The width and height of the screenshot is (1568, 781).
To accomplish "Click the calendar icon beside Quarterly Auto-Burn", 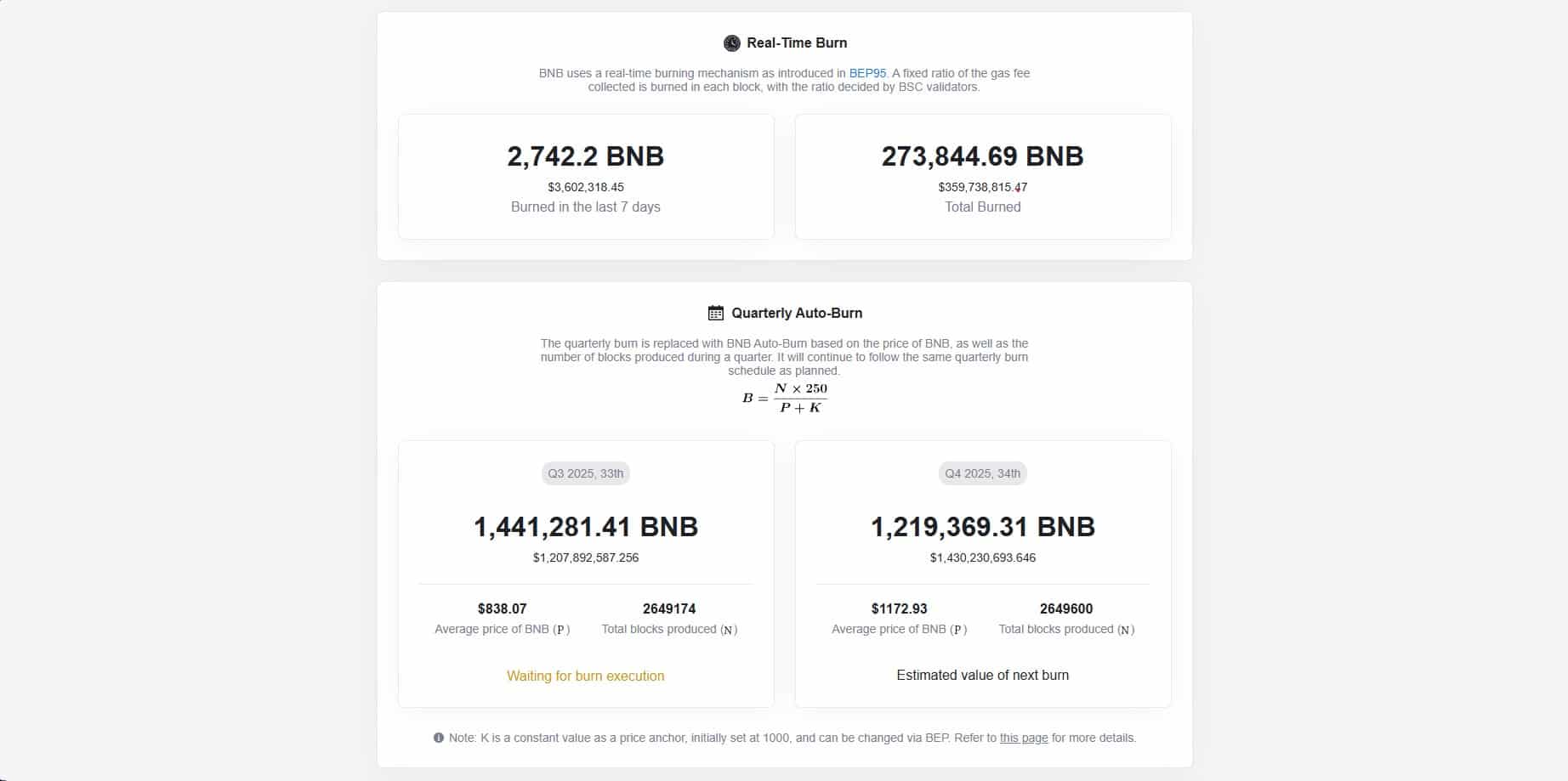I will point(716,313).
